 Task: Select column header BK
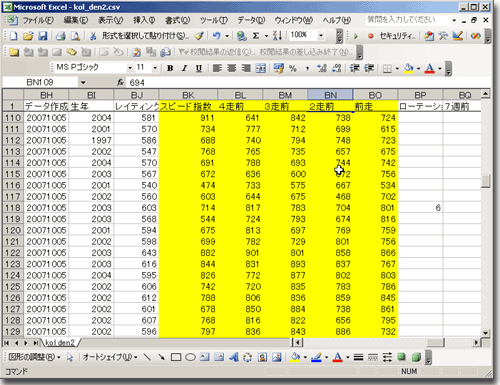point(188,95)
